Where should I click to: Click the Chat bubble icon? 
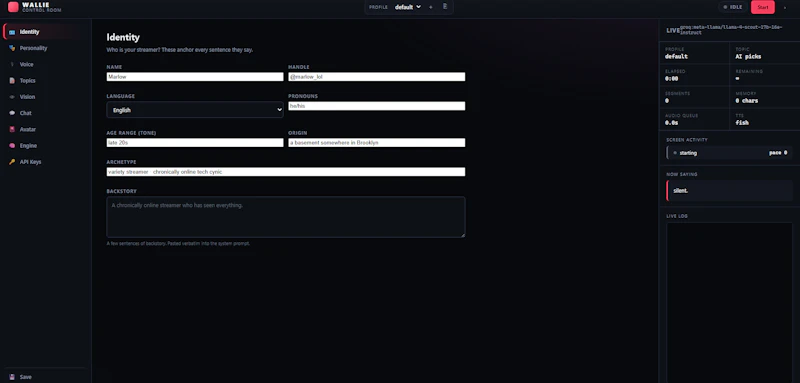tap(12, 113)
